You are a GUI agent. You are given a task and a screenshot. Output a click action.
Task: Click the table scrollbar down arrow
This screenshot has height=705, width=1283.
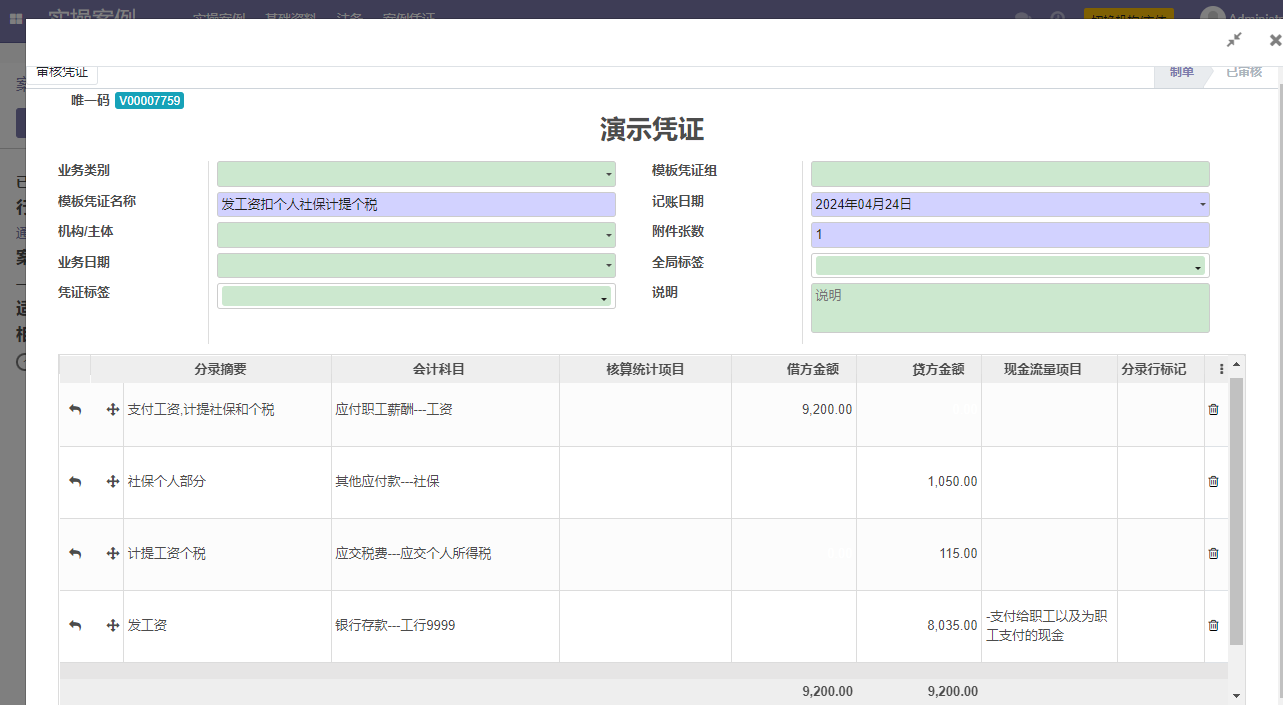[1236, 696]
